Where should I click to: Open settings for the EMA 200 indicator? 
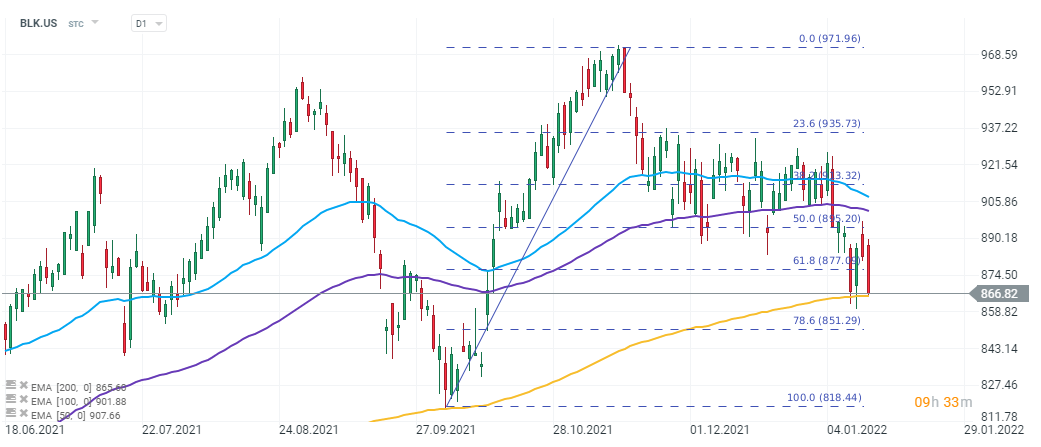pos(9,385)
